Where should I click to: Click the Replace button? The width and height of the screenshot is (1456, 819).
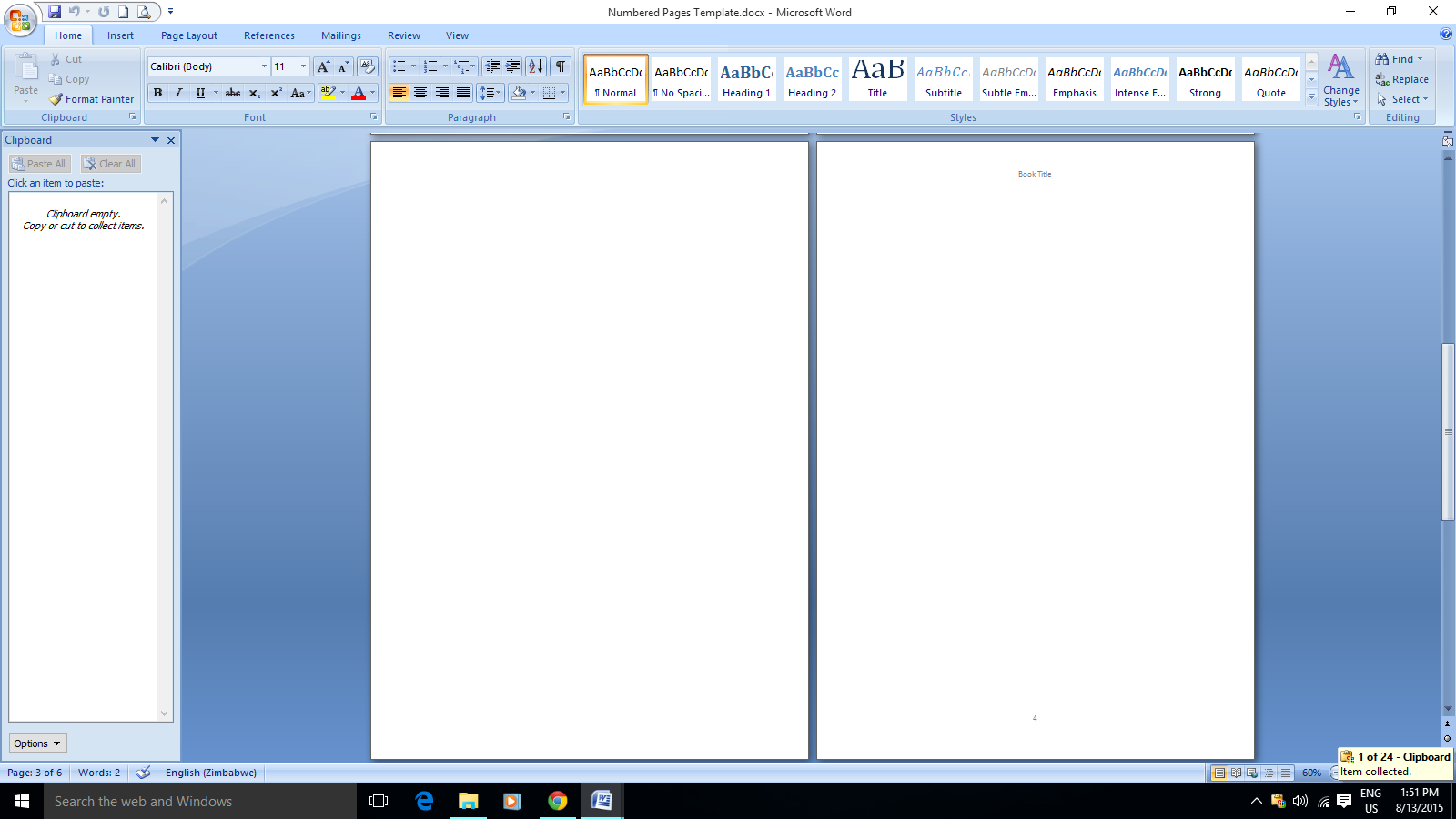1402,79
